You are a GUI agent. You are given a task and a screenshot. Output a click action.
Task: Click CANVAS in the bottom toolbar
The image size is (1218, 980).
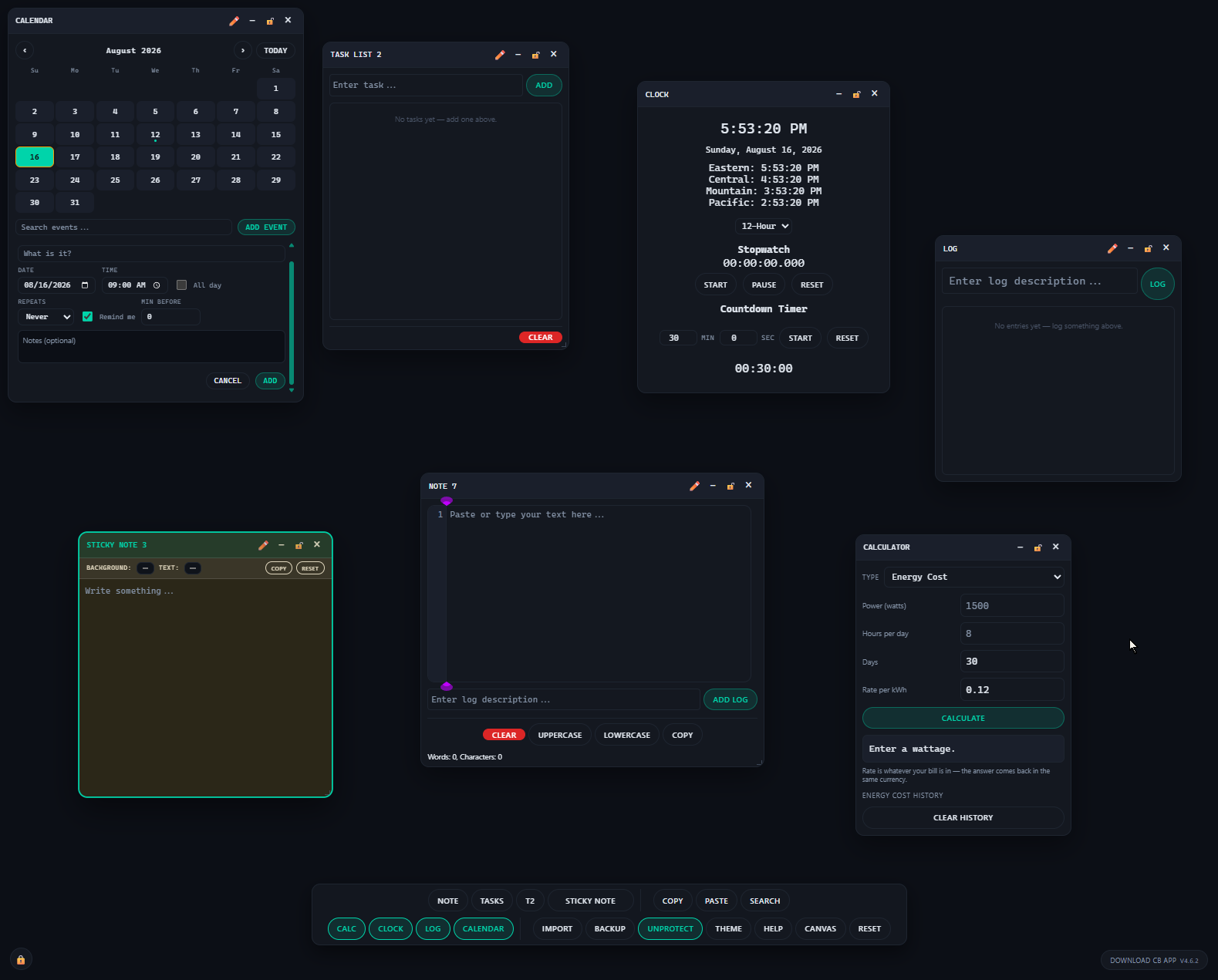coord(820,929)
